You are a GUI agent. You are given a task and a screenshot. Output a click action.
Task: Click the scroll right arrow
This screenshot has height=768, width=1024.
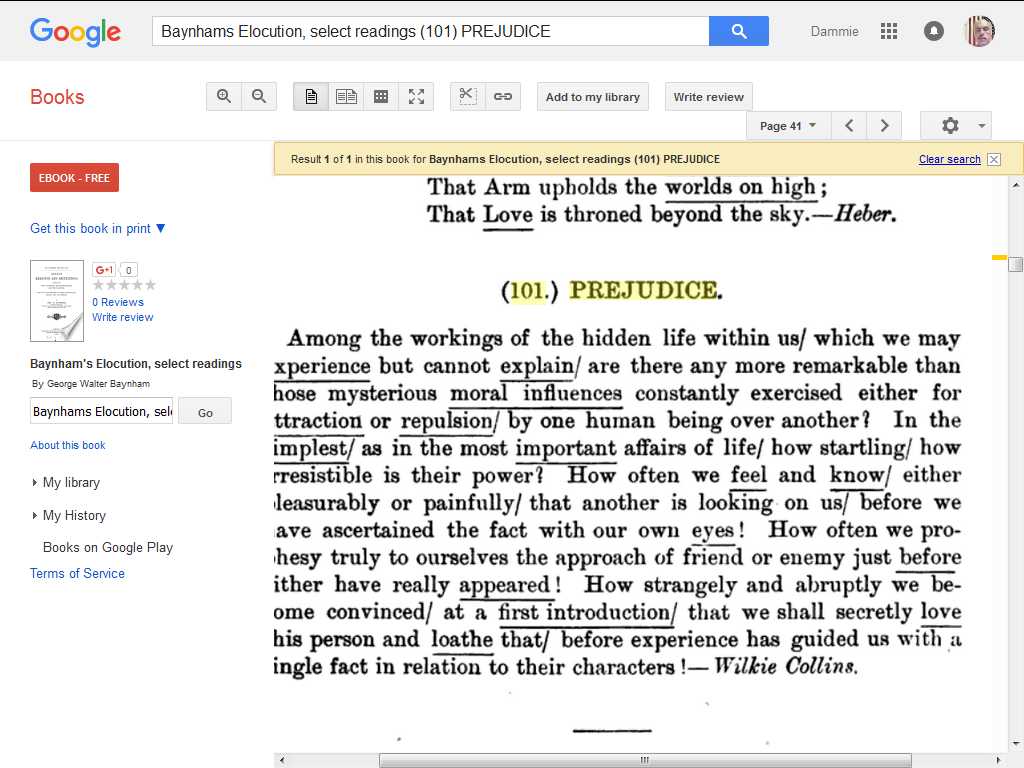[998, 760]
